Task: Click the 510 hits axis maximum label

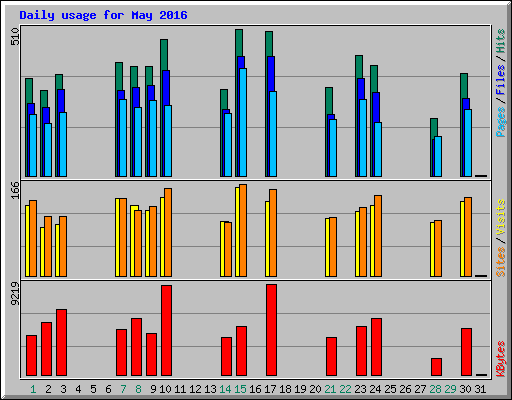Action: (15, 36)
